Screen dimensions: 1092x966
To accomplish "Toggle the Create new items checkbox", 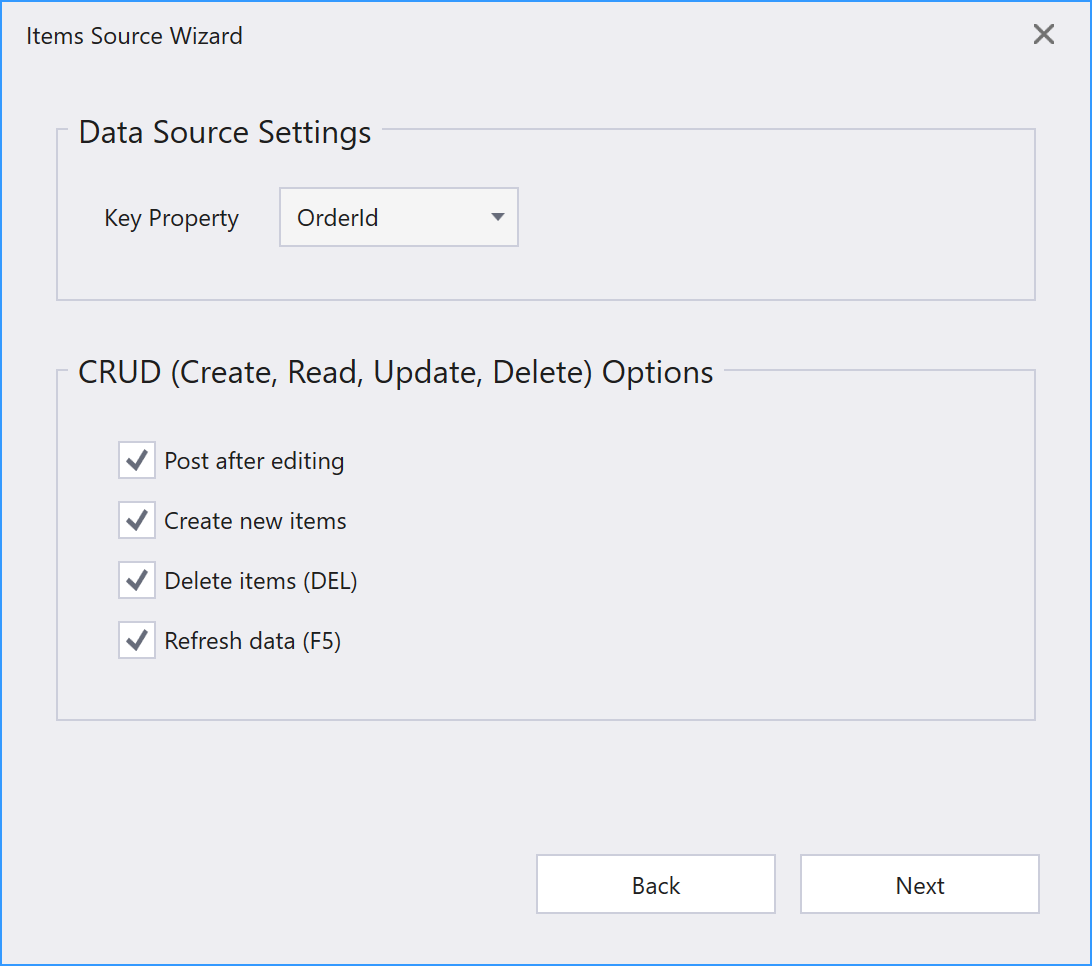I will (137, 521).
